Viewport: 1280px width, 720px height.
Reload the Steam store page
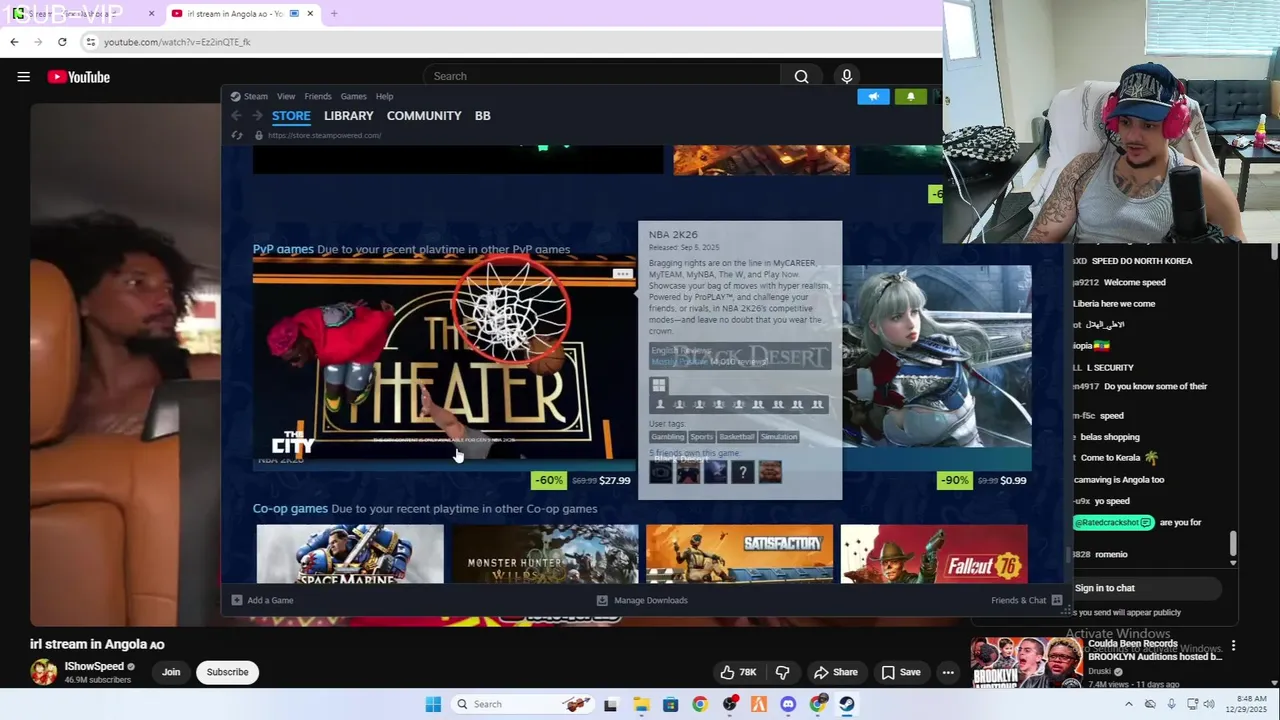[238, 135]
